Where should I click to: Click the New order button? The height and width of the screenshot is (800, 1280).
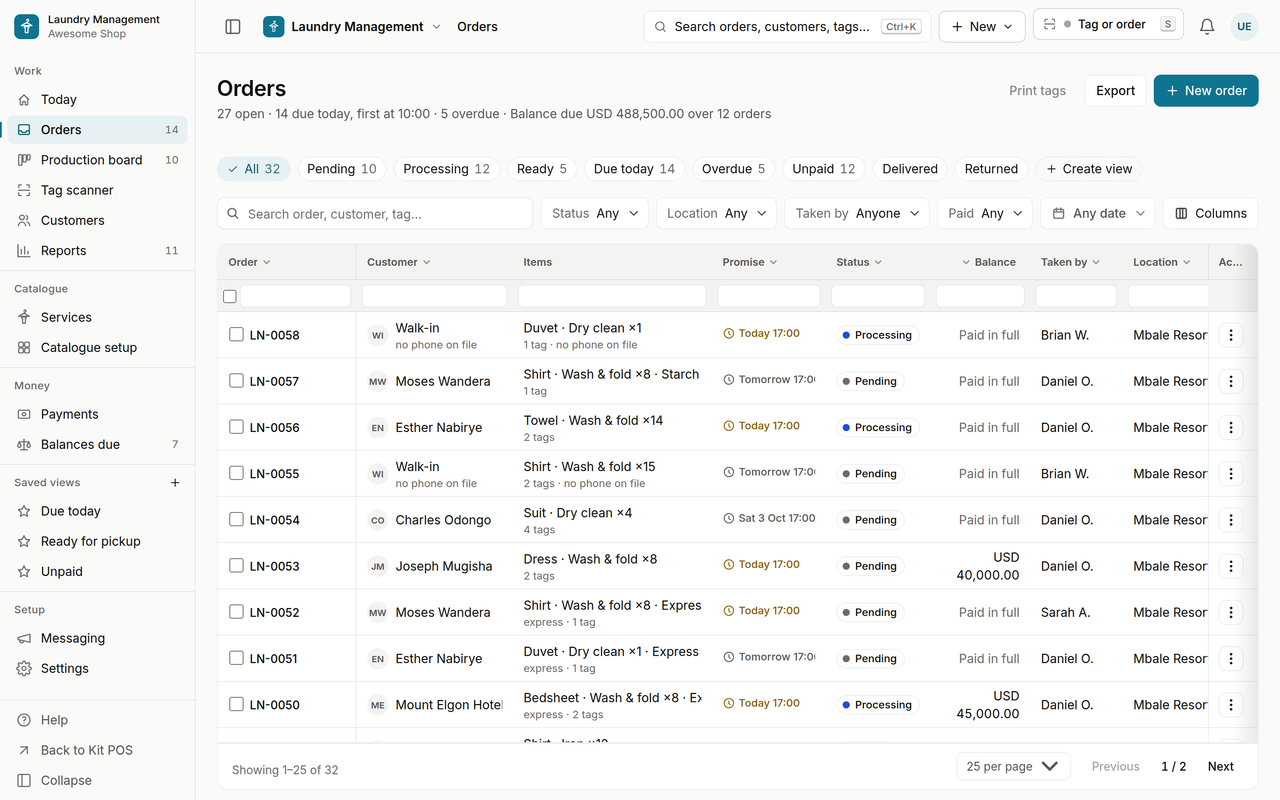[x=1206, y=91]
